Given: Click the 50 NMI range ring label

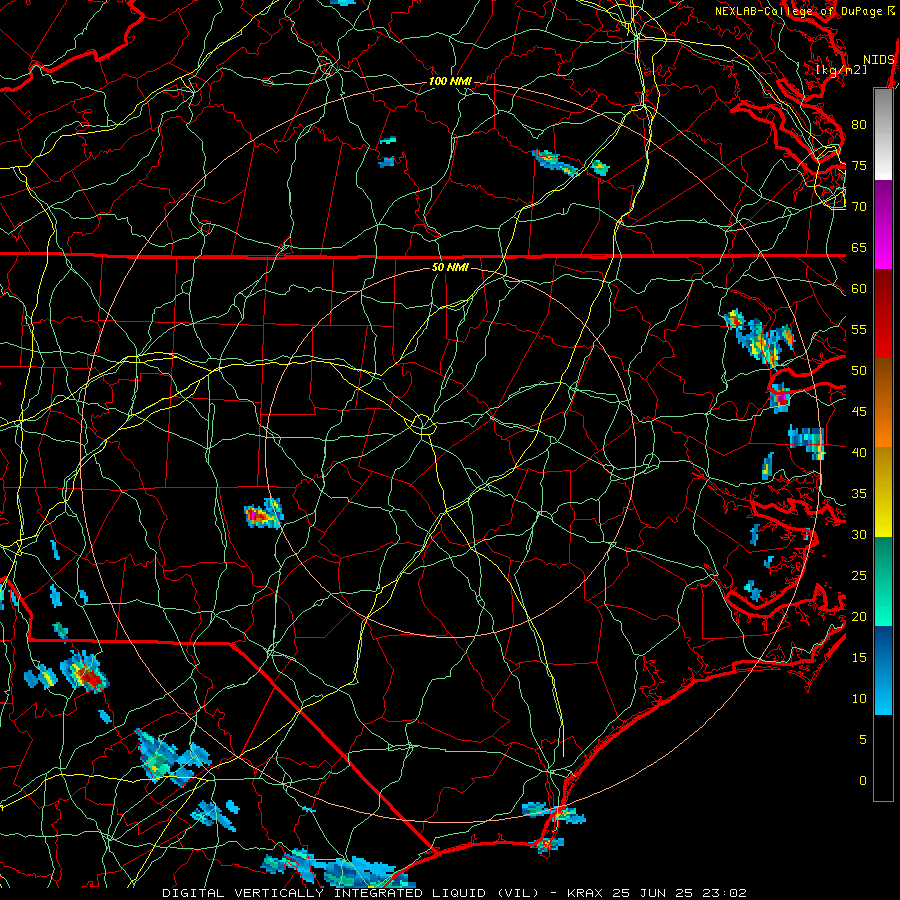Looking at the screenshot, I should [450, 267].
